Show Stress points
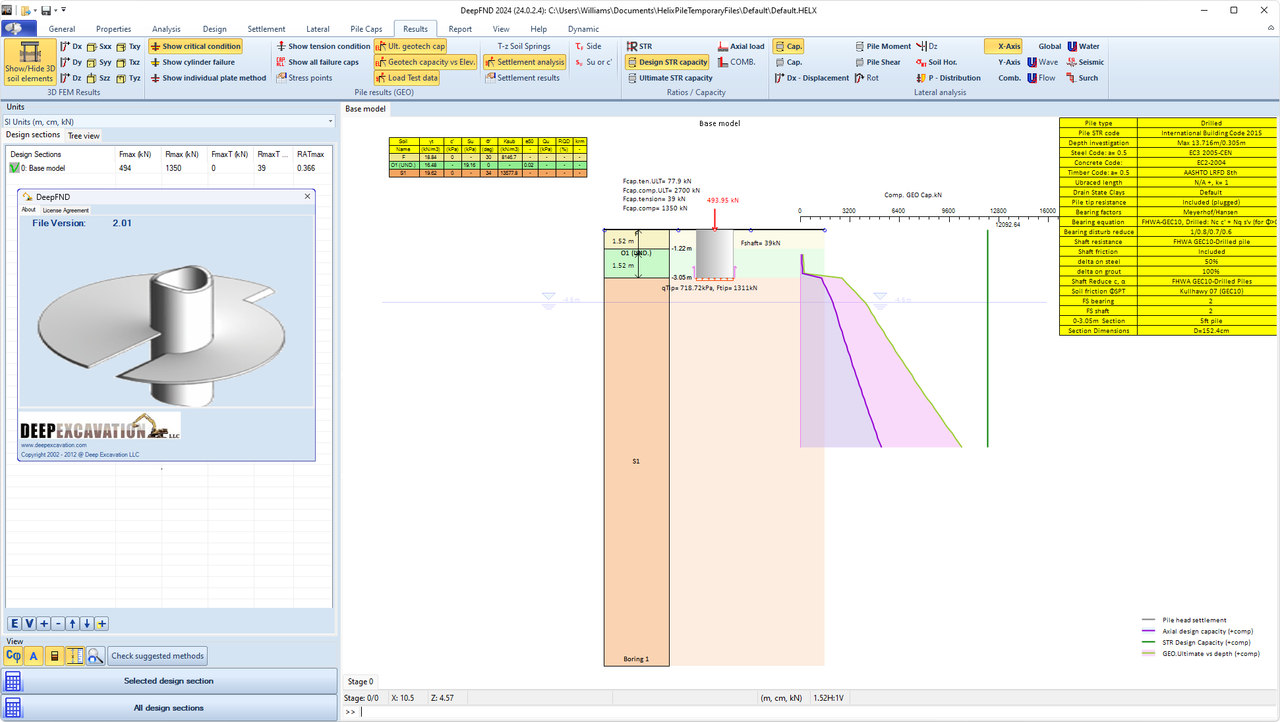Viewport: 1280px width, 722px height. [304, 78]
